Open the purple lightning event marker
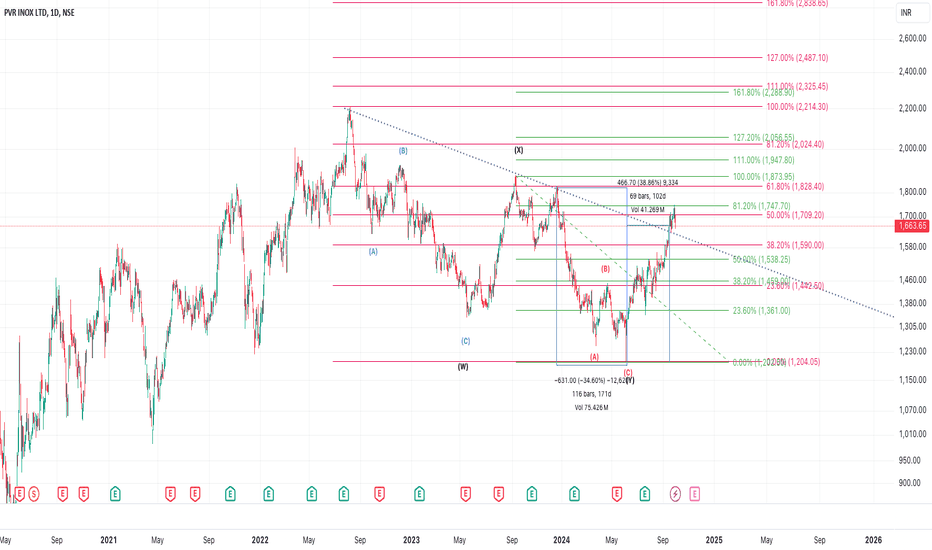Image resolution: width=932 pixels, height=550 pixels. coord(675,494)
